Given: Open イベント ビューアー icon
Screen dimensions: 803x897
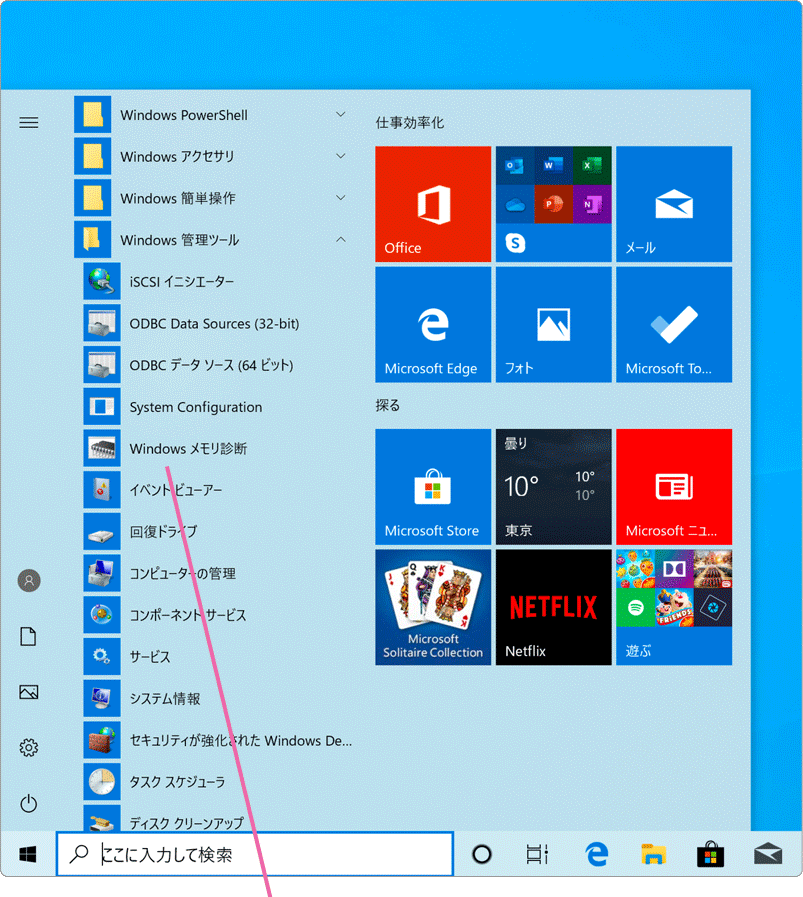Looking at the screenshot, I should [102, 490].
